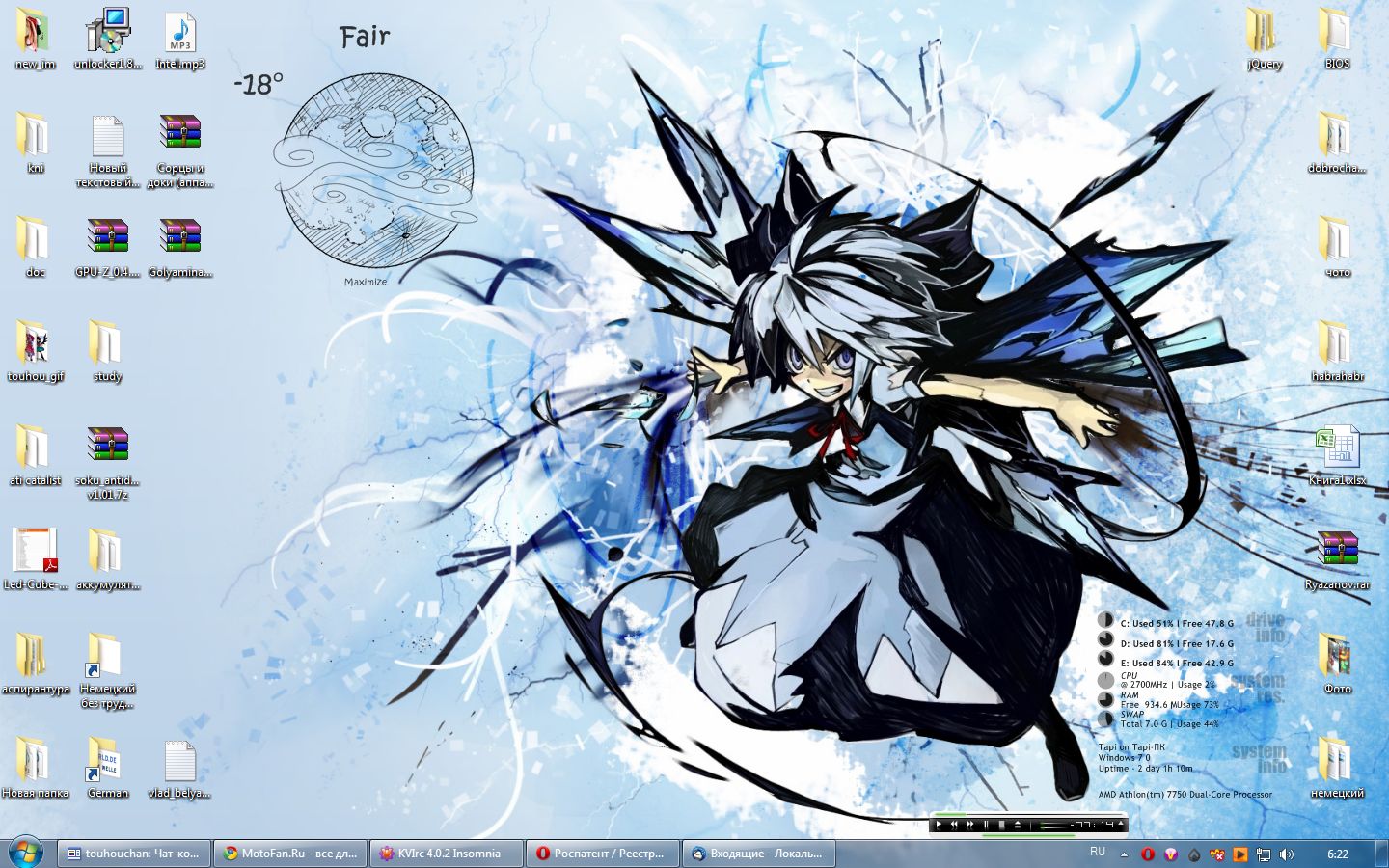The image size is (1389, 868).
Task: Open the jQuery folder
Action: pyautogui.click(x=1265, y=40)
